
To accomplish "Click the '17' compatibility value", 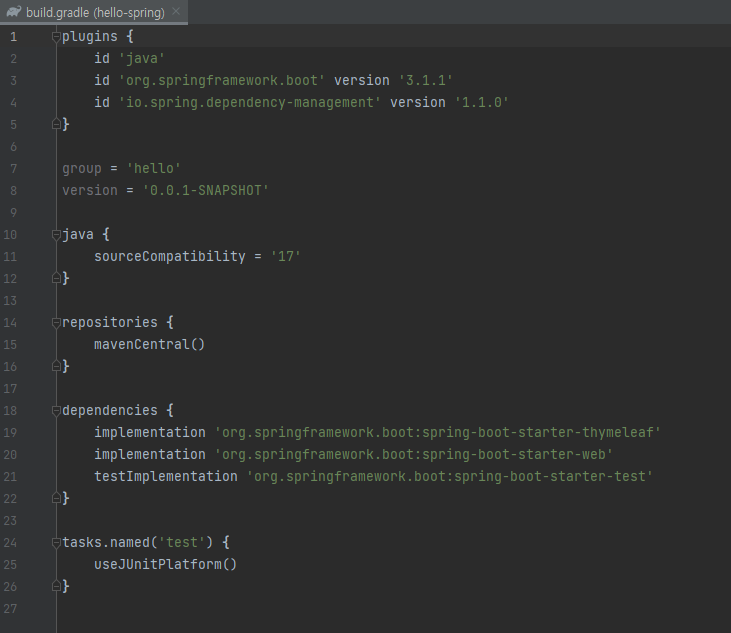I will pos(286,257).
